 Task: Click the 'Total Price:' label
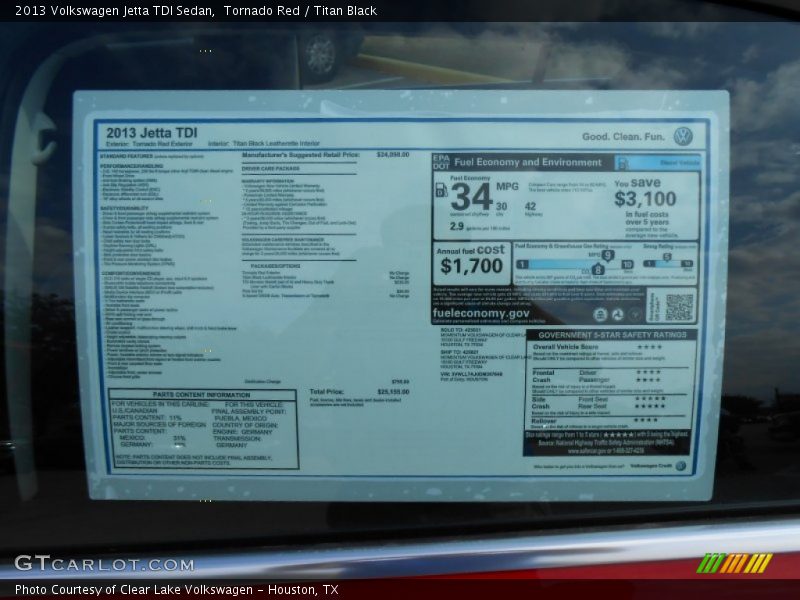[x=327, y=392]
